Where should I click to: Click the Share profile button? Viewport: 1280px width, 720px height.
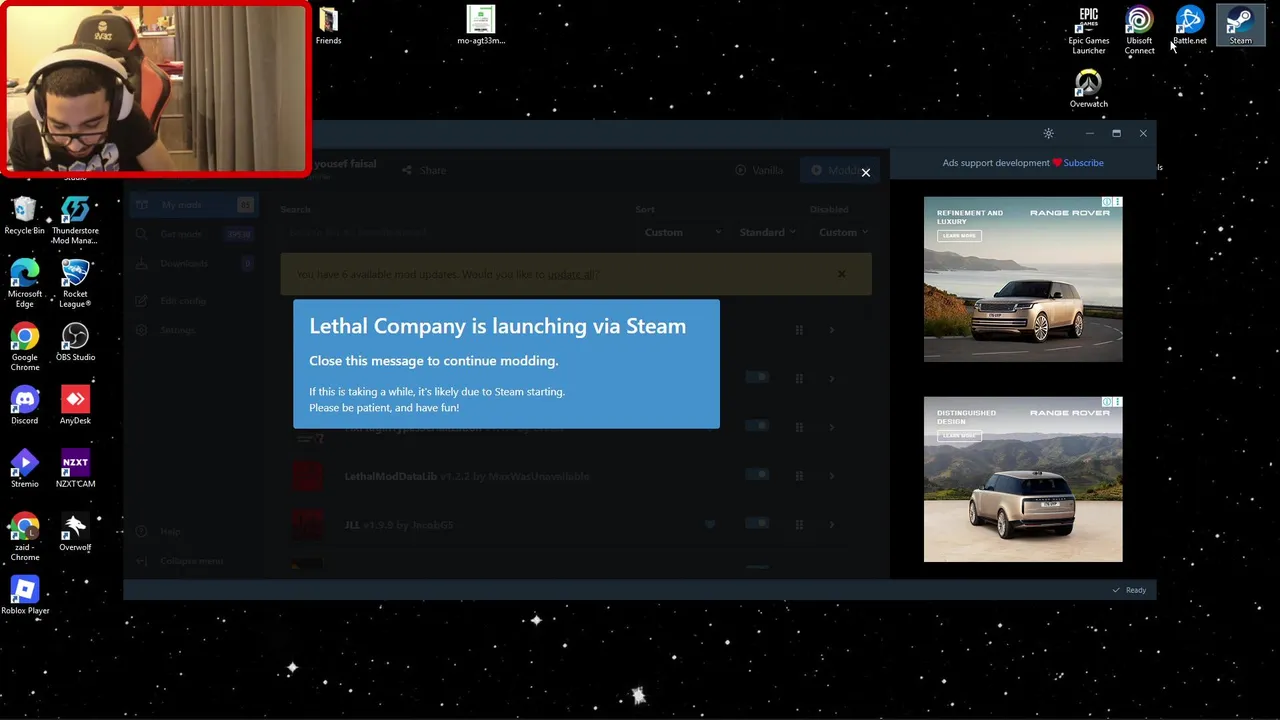click(x=424, y=170)
